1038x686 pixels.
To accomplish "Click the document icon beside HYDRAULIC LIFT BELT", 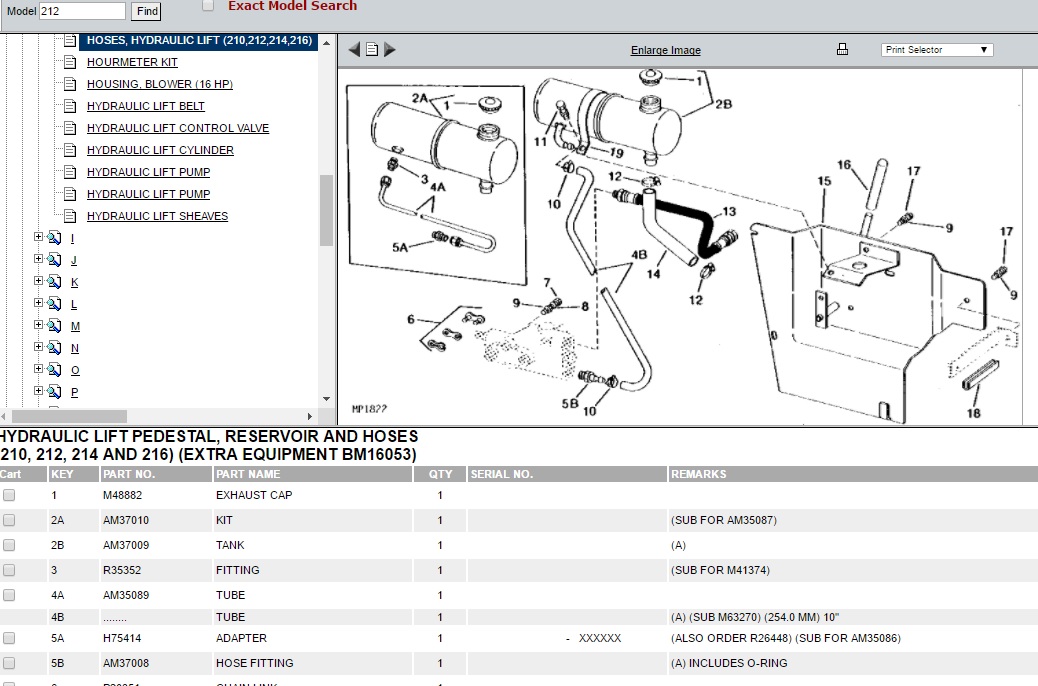I will coord(70,106).
